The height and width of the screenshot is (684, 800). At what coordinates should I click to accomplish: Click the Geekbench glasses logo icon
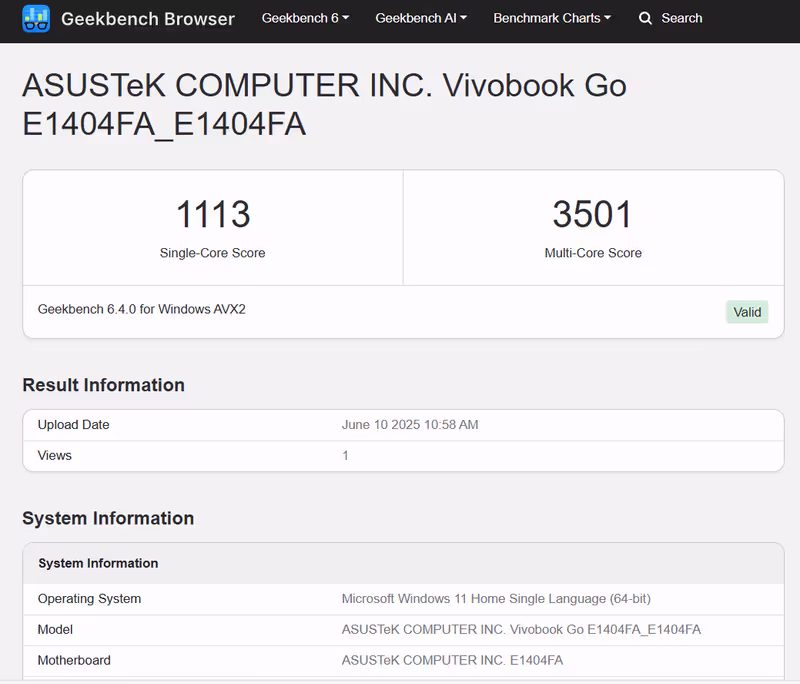coord(36,19)
